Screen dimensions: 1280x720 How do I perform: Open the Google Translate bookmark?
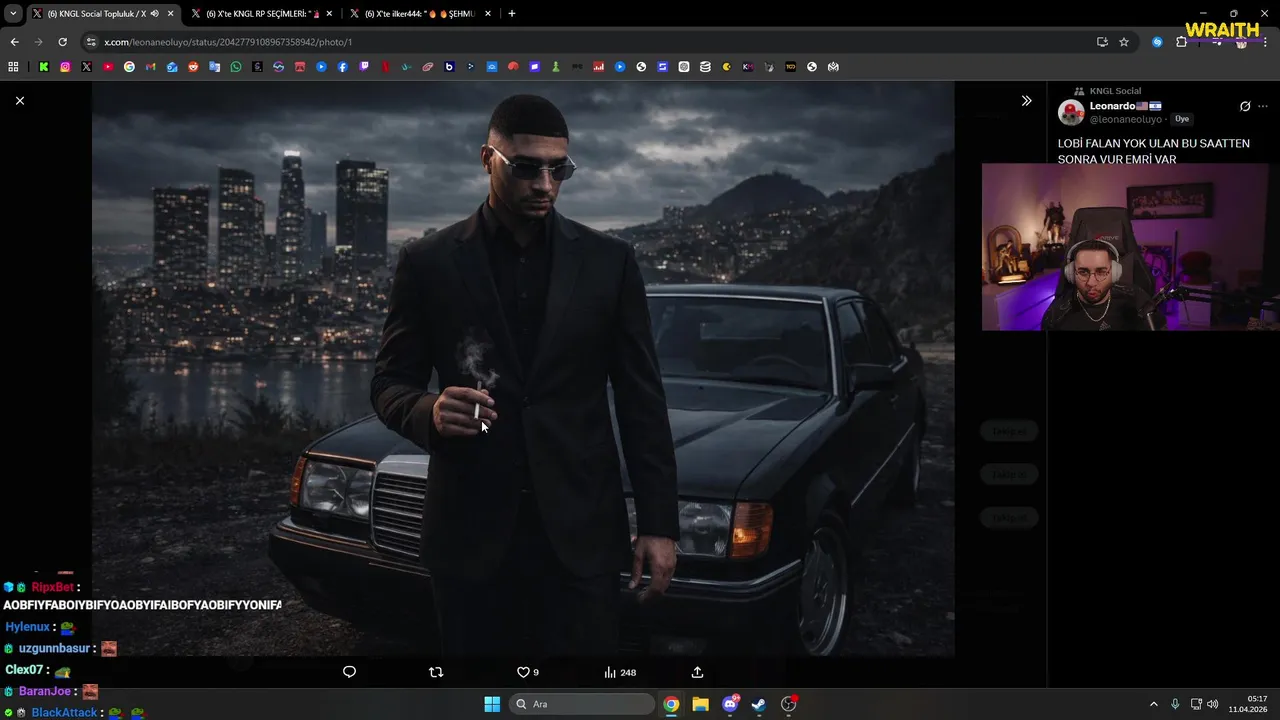[x=214, y=67]
